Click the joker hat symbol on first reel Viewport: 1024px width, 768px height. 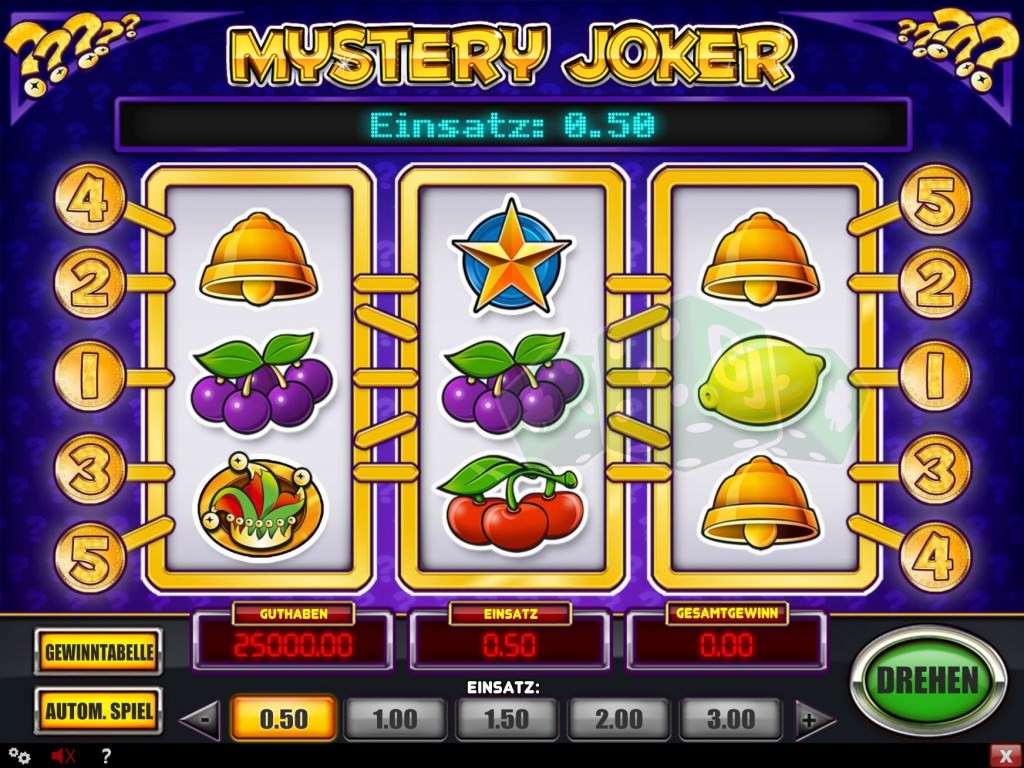(260, 507)
